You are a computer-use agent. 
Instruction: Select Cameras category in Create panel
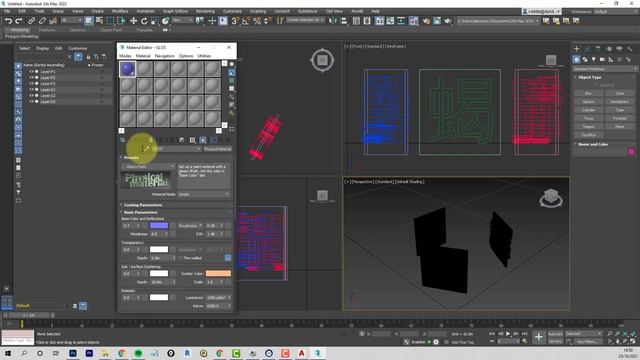click(602, 60)
